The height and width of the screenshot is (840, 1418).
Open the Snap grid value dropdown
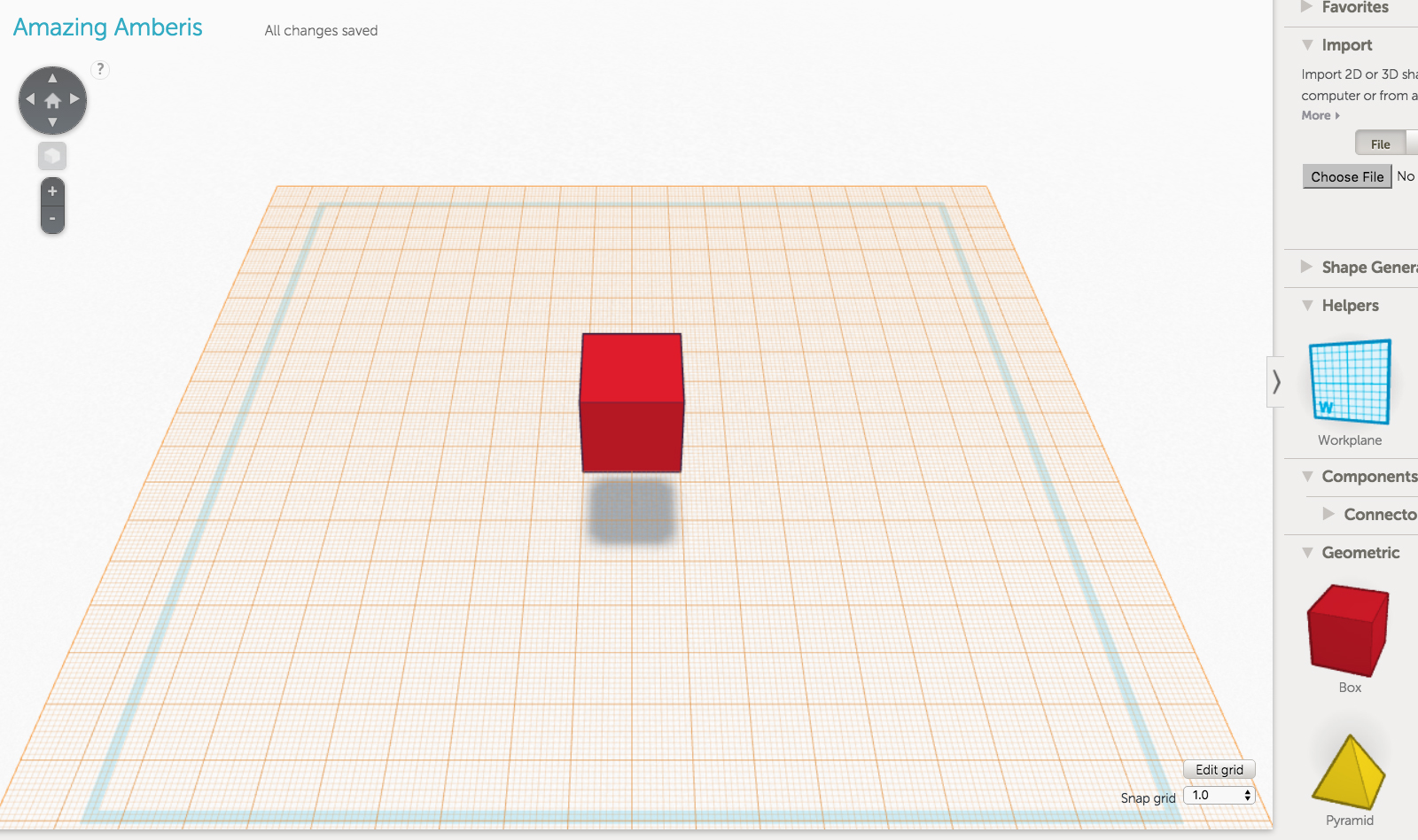tap(1219, 795)
